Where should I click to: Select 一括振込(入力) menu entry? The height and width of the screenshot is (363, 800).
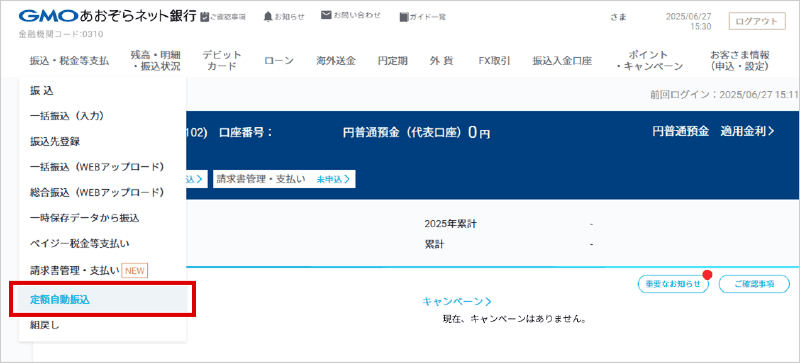pyautogui.click(x=103, y=116)
